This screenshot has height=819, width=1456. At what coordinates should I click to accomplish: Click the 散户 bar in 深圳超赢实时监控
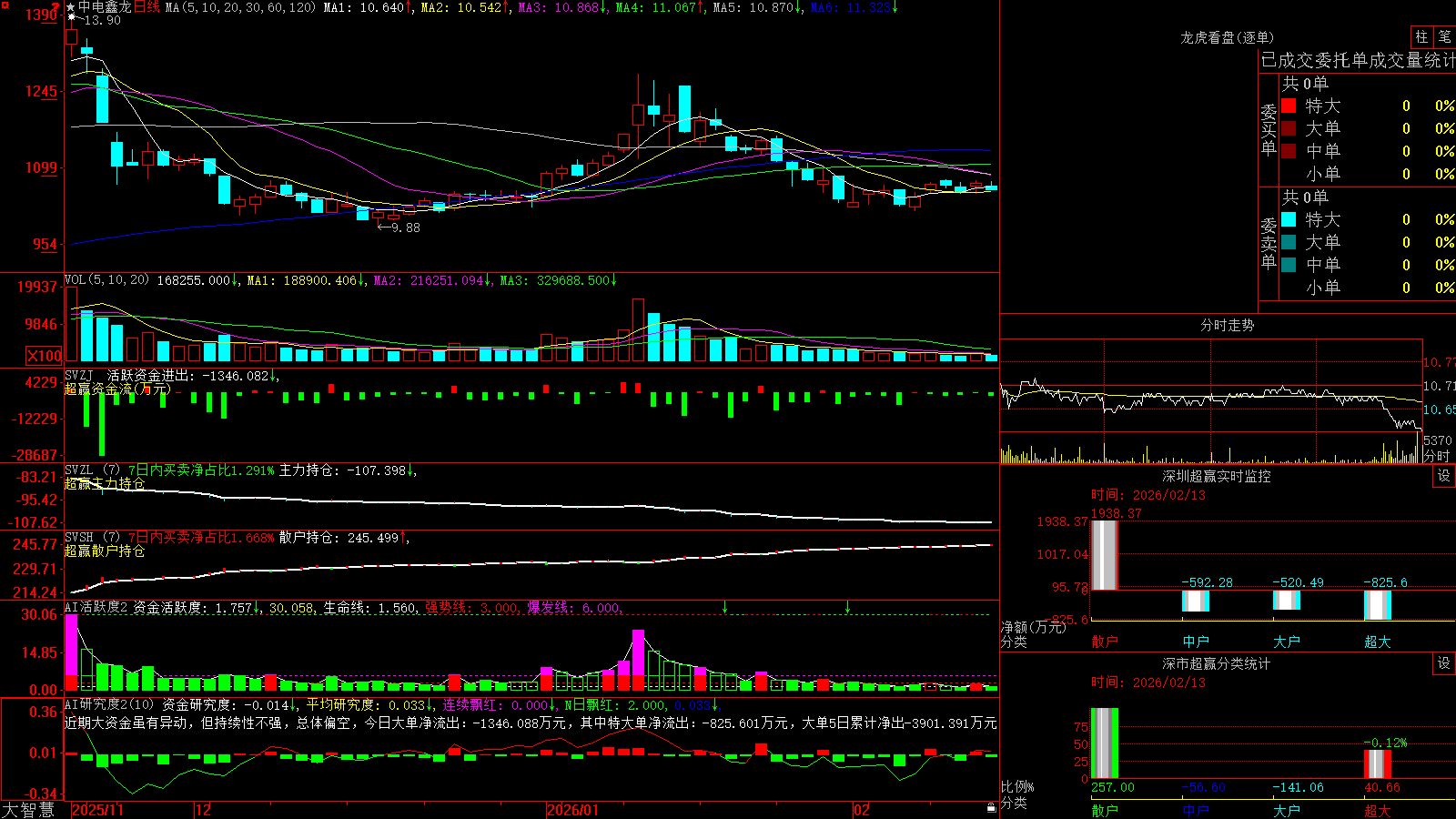1104,555
